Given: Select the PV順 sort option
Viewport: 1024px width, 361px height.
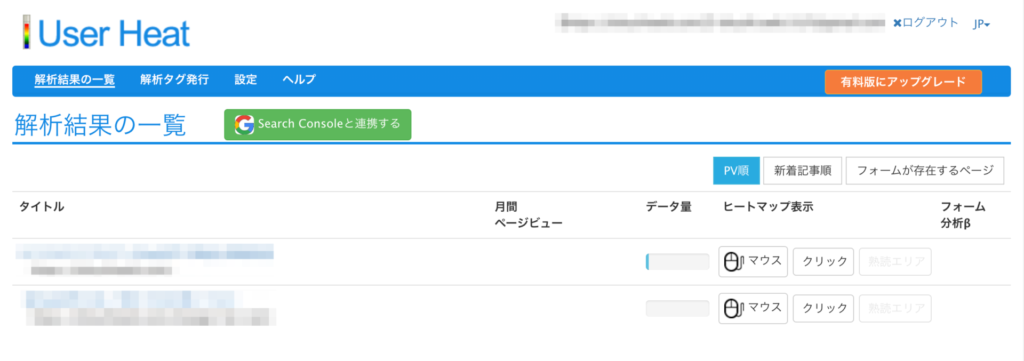Looking at the screenshot, I should (736, 171).
